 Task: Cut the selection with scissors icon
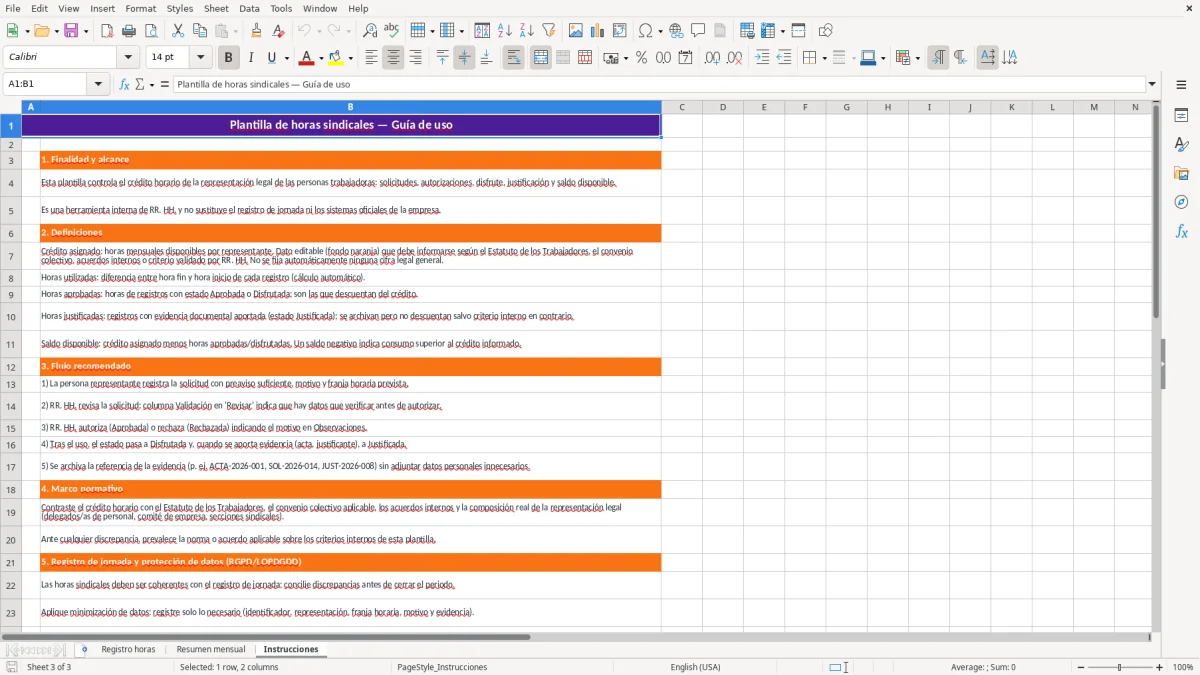[x=178, y=31]
